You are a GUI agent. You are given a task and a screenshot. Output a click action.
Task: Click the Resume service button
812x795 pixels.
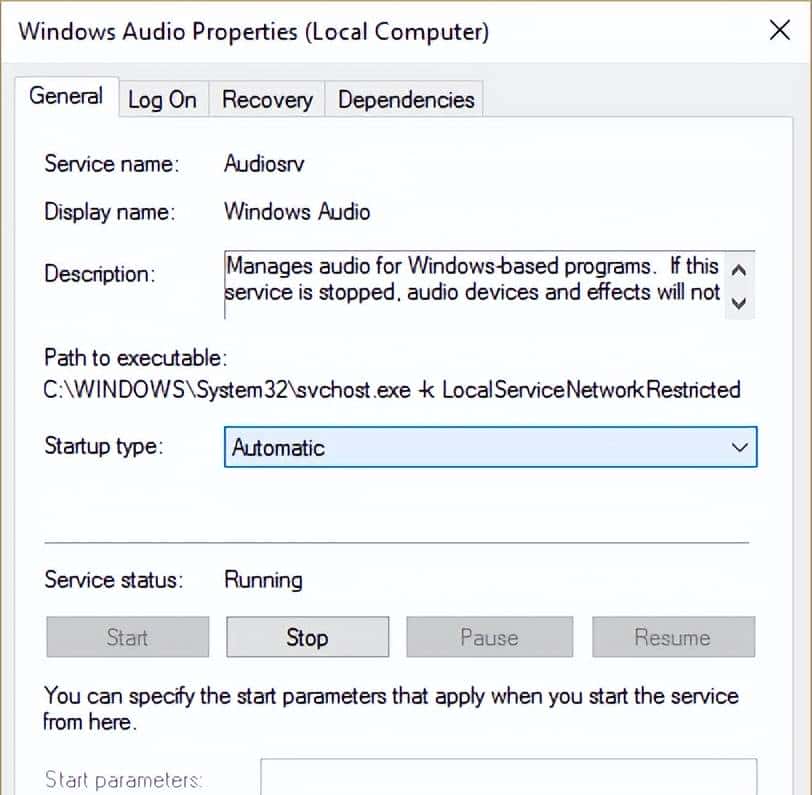673,638
